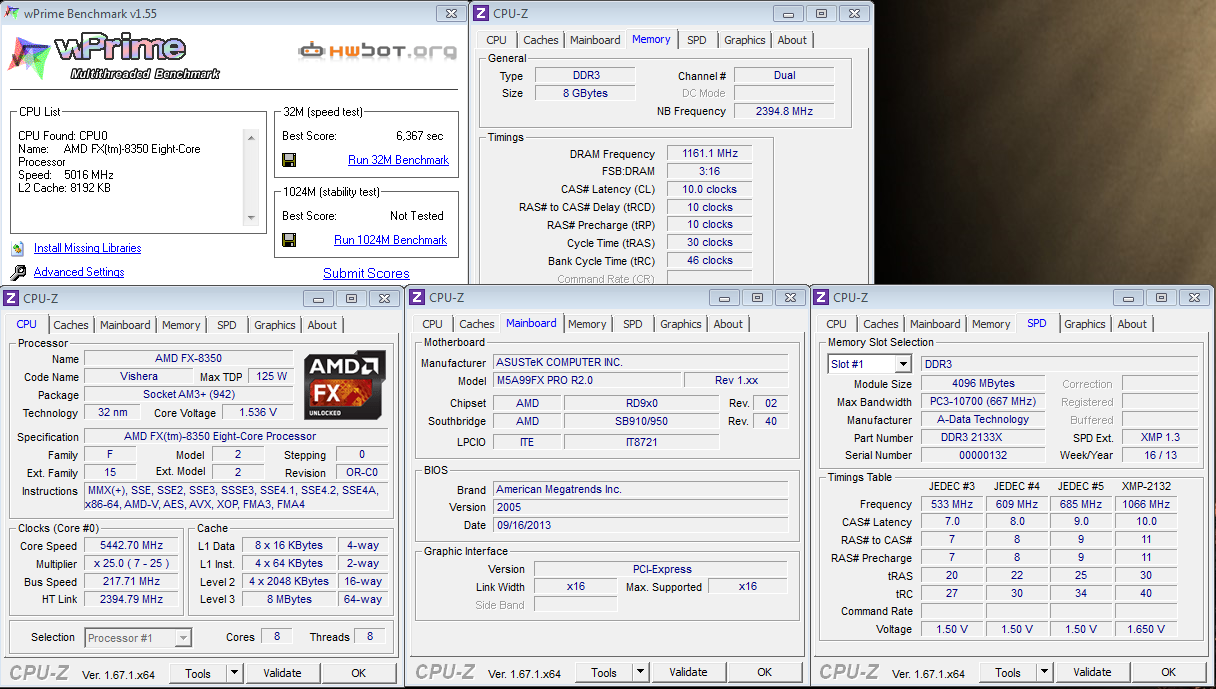
Task: Click Multiplier x 25.0 value
Action: click(x=132, y=564)
